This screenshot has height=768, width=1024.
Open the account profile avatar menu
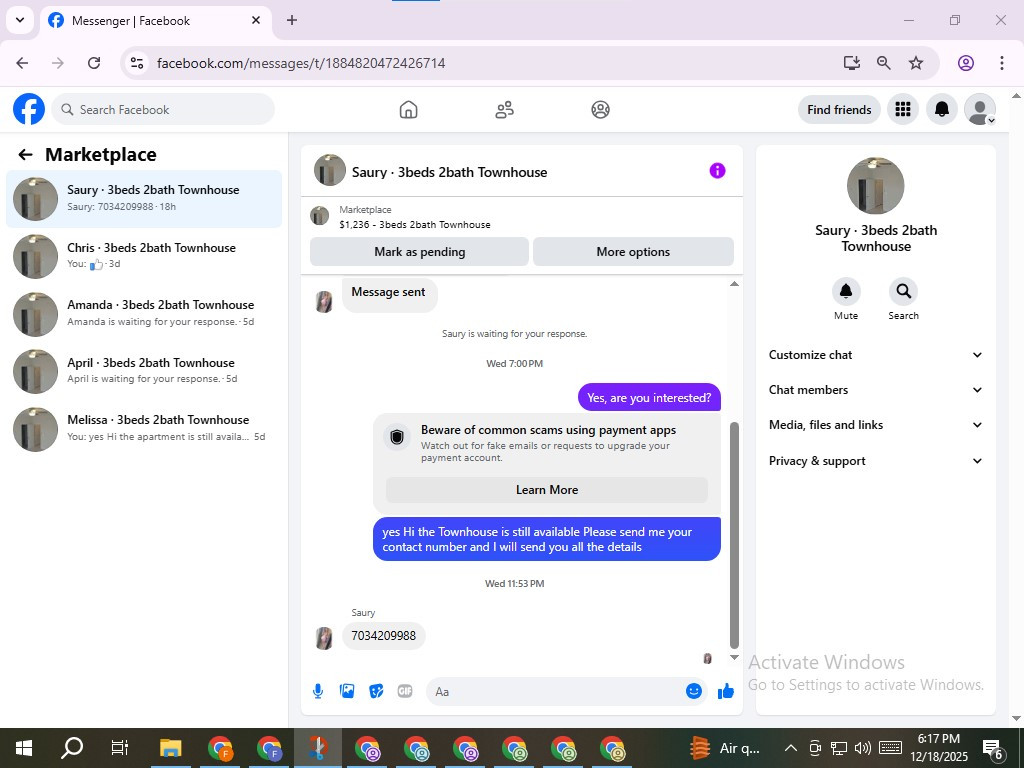[x=980, y=110]
